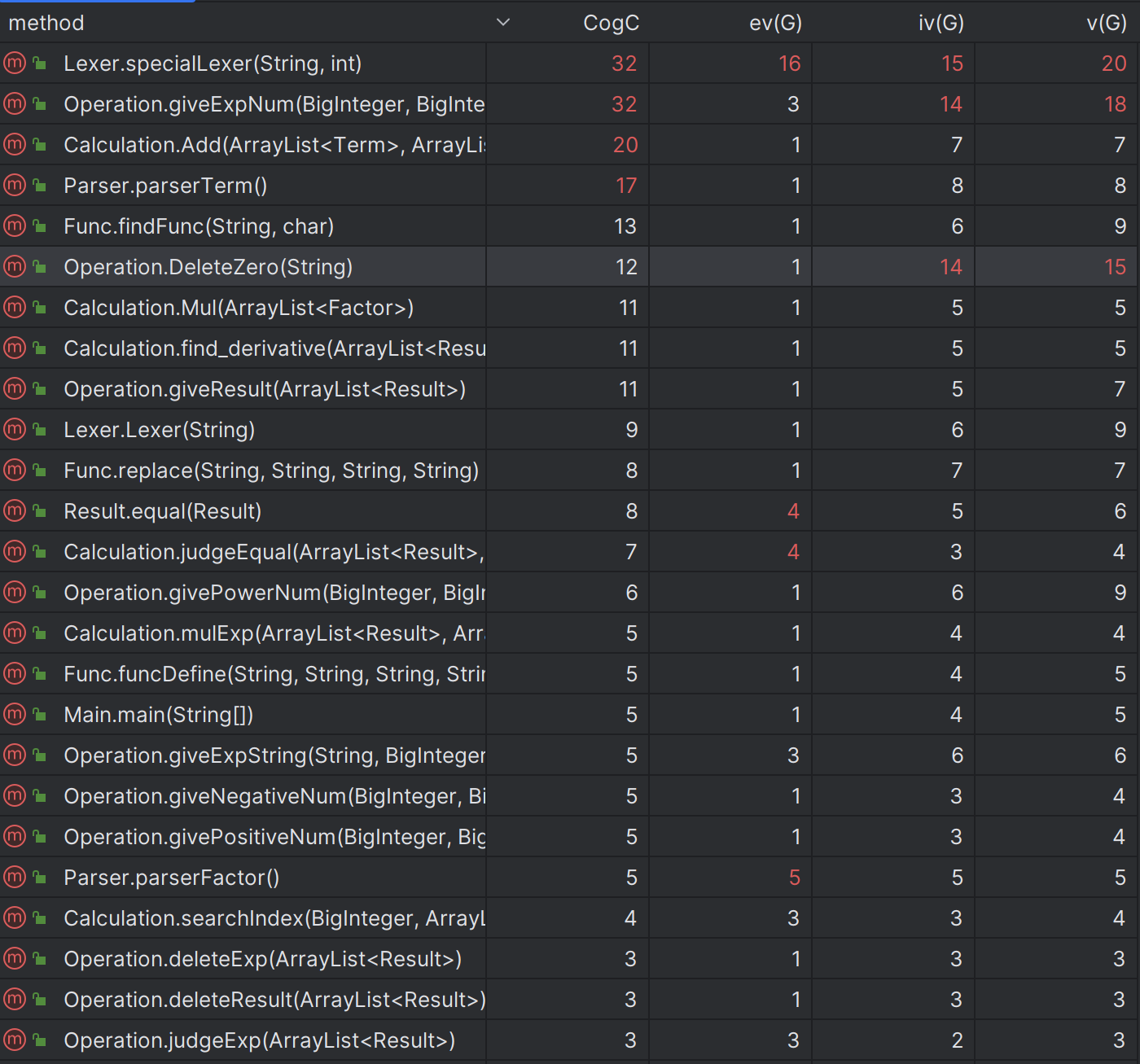
Task: Select the Calculation.Mul(ArrayList<Factor>) method name
Action: pyautogui.click(x=239, y=308)
